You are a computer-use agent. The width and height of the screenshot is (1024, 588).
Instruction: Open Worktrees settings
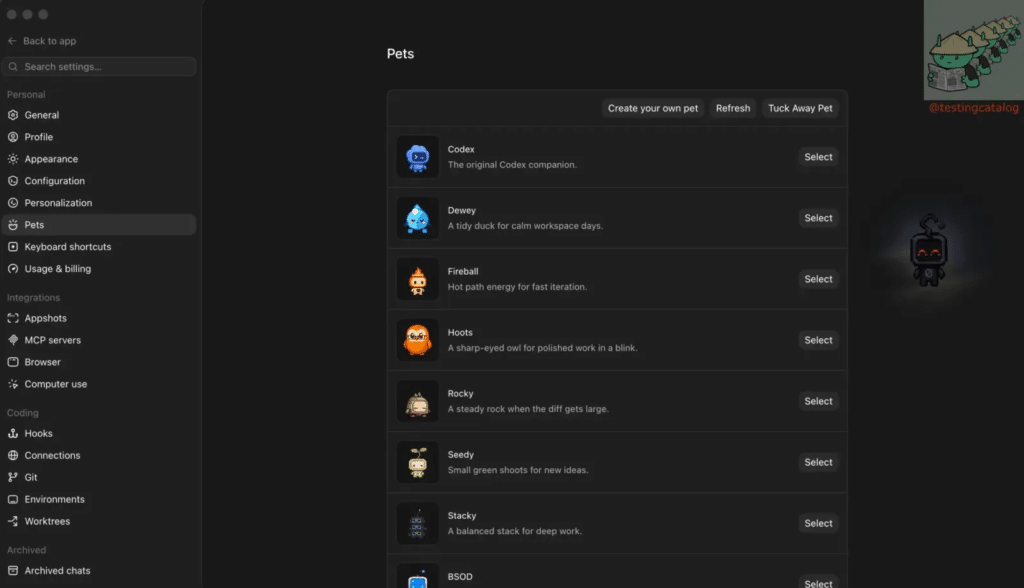[x=99, y=521]
